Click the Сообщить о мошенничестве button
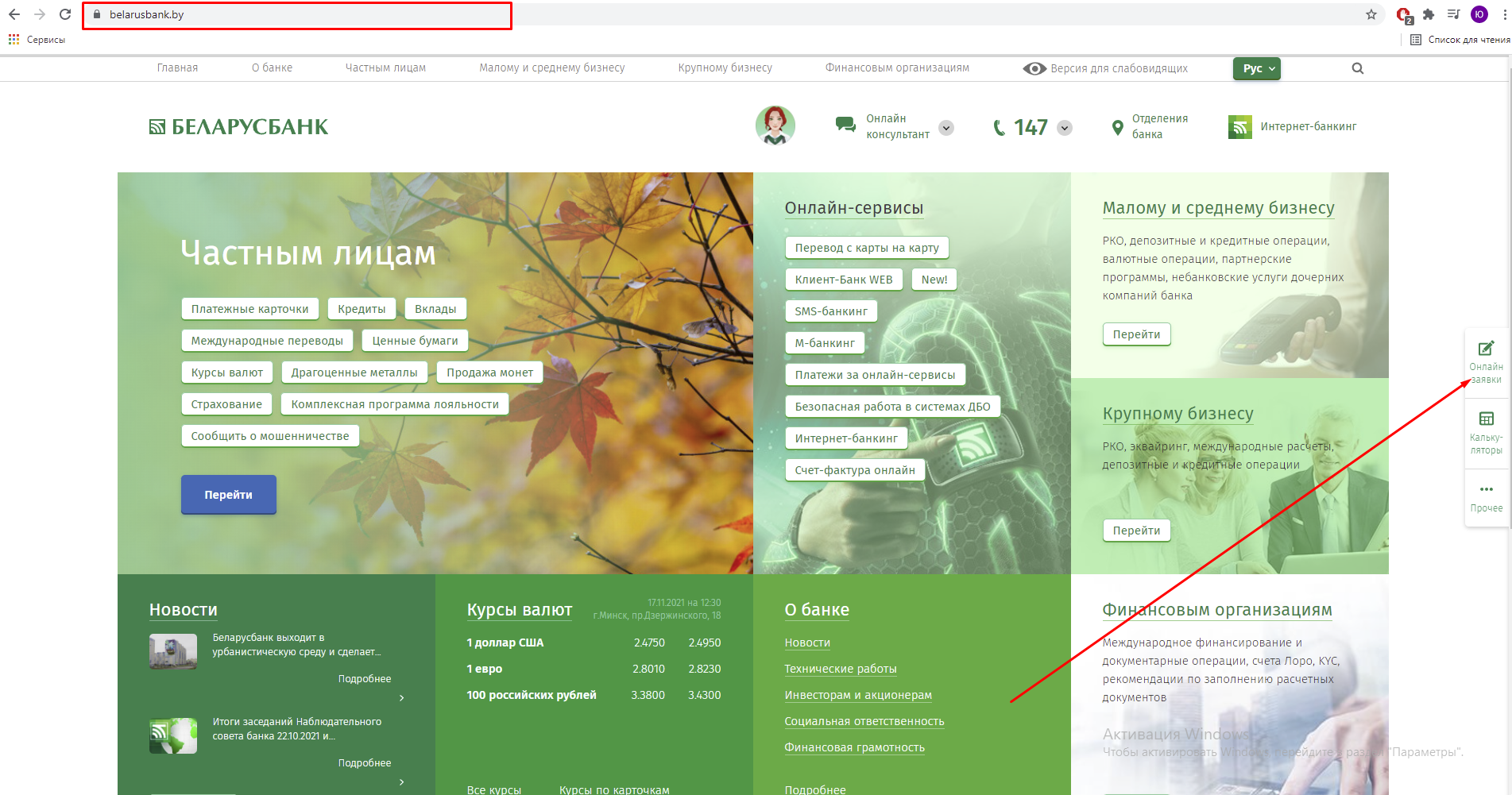The image size is (1512, 795). [x=270, y=436]
